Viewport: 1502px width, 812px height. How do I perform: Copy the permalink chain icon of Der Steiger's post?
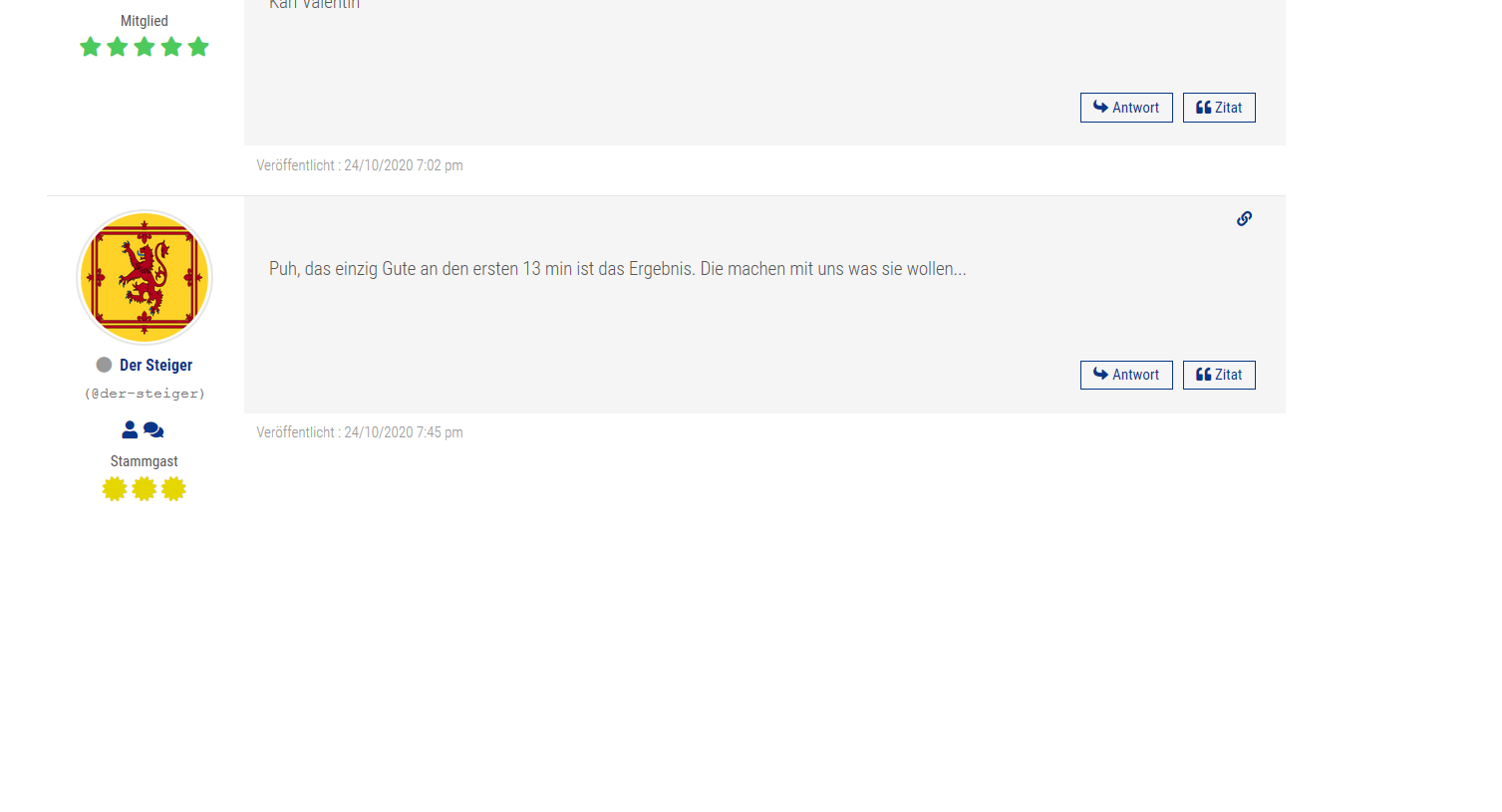(1244, 218)
